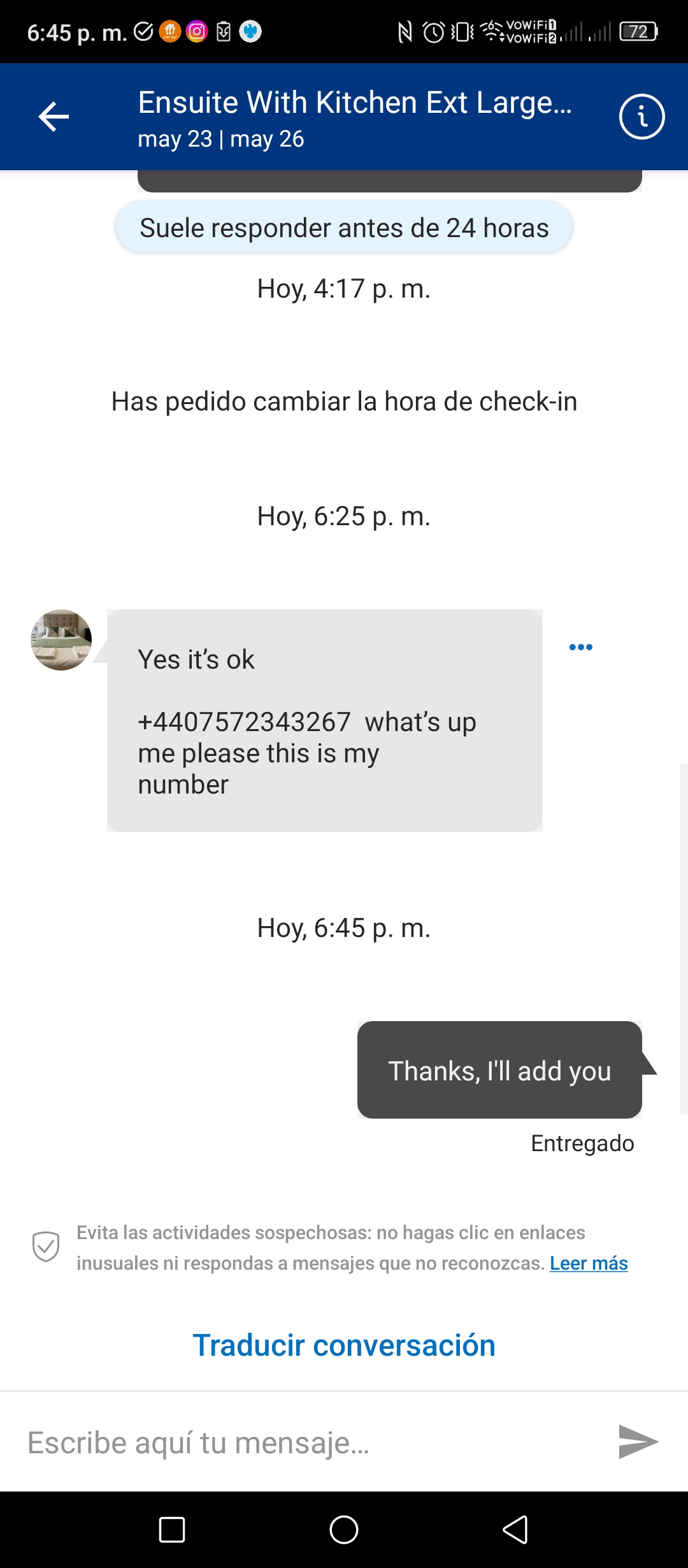
Task: Click the conversation scrollbar on right edge
Action: (x=684, y=939)
